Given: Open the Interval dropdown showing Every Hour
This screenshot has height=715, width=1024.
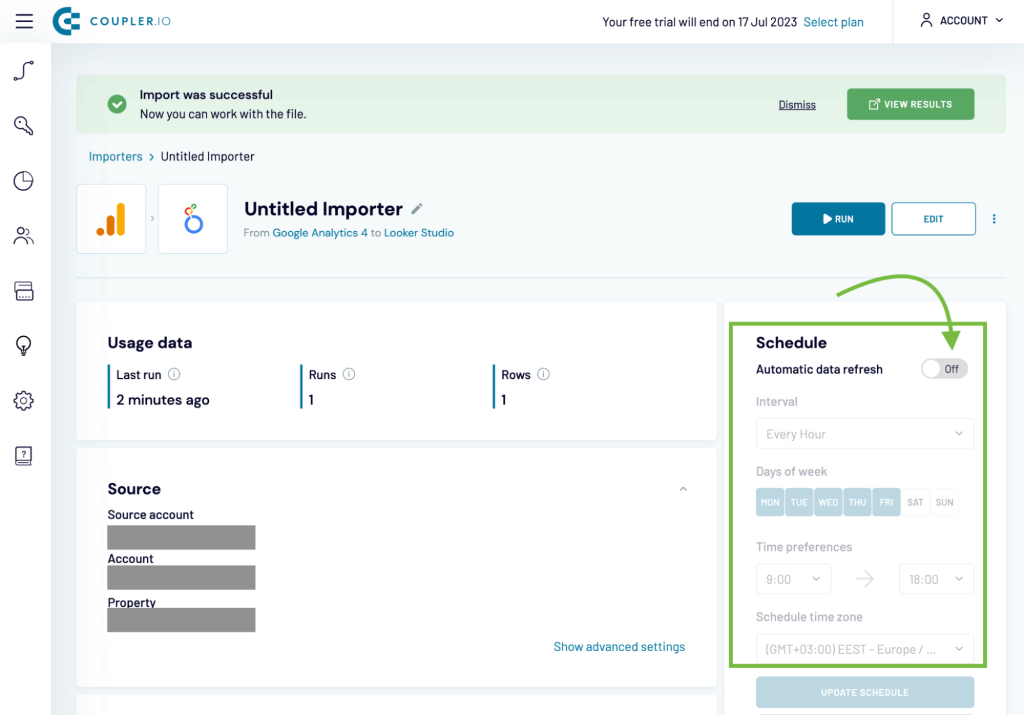Looking at the screenshot, I should click(864, 433).
